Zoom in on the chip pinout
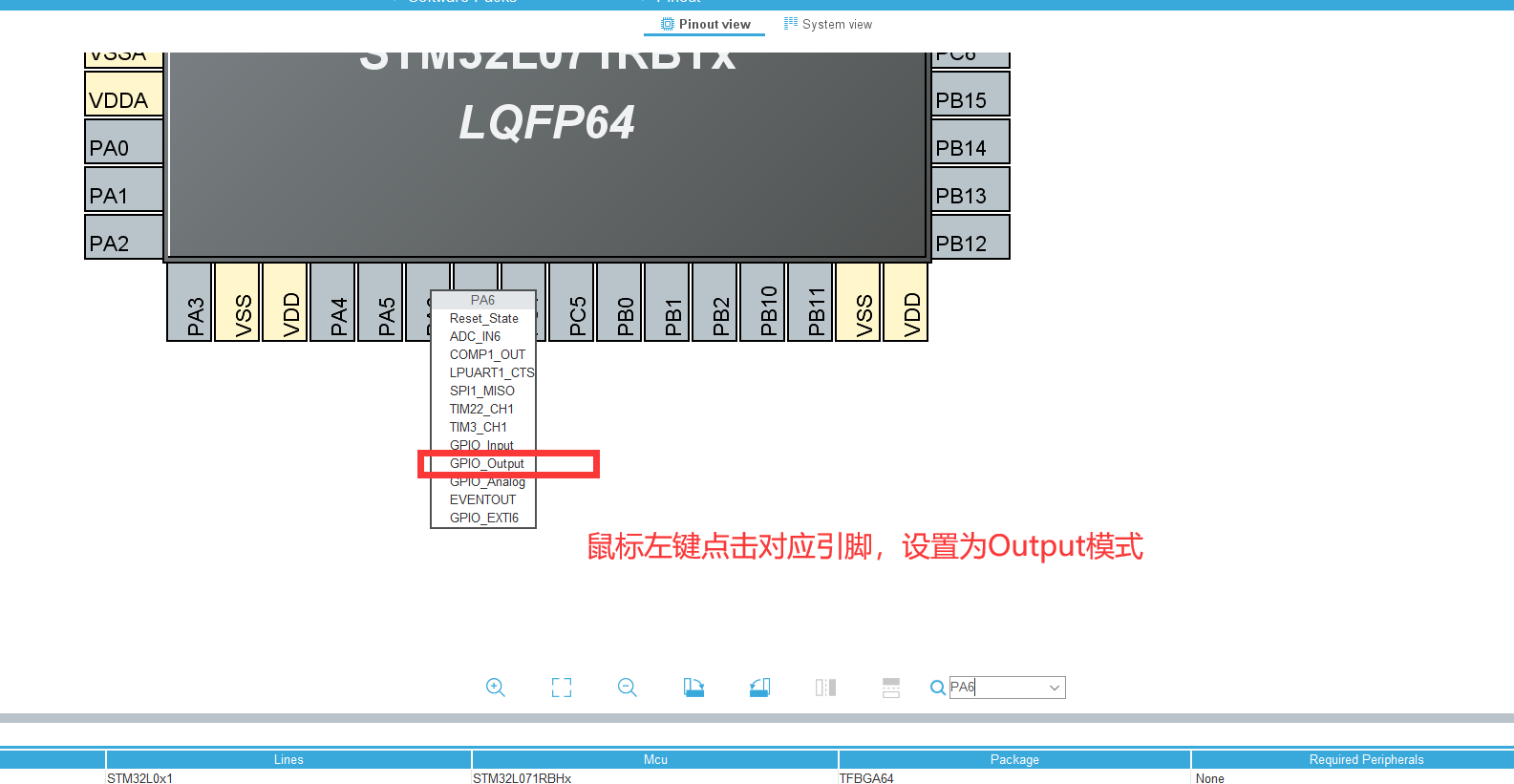This screenshot has height=784, width=1514. (x=495, y=688)
